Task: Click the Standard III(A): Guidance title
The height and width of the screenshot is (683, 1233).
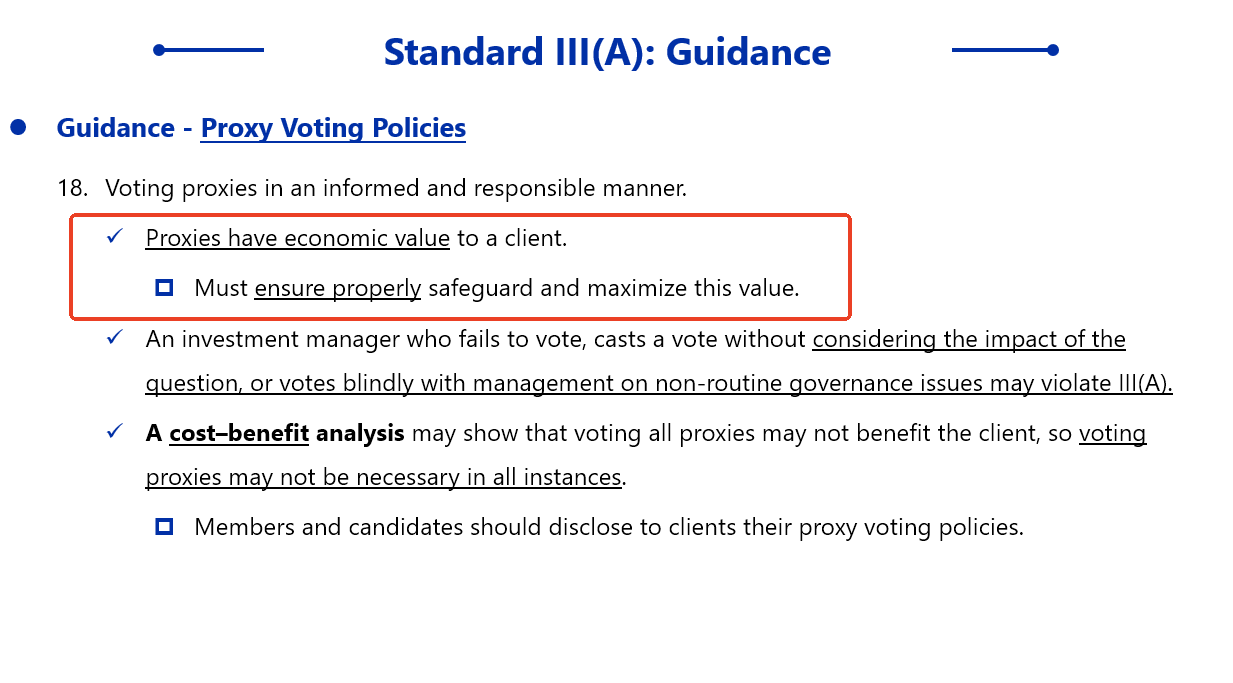Action: tap(607, 52)
